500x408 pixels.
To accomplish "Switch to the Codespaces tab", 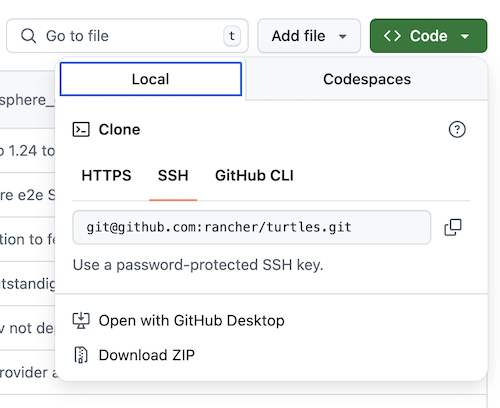I will [367, 79].
